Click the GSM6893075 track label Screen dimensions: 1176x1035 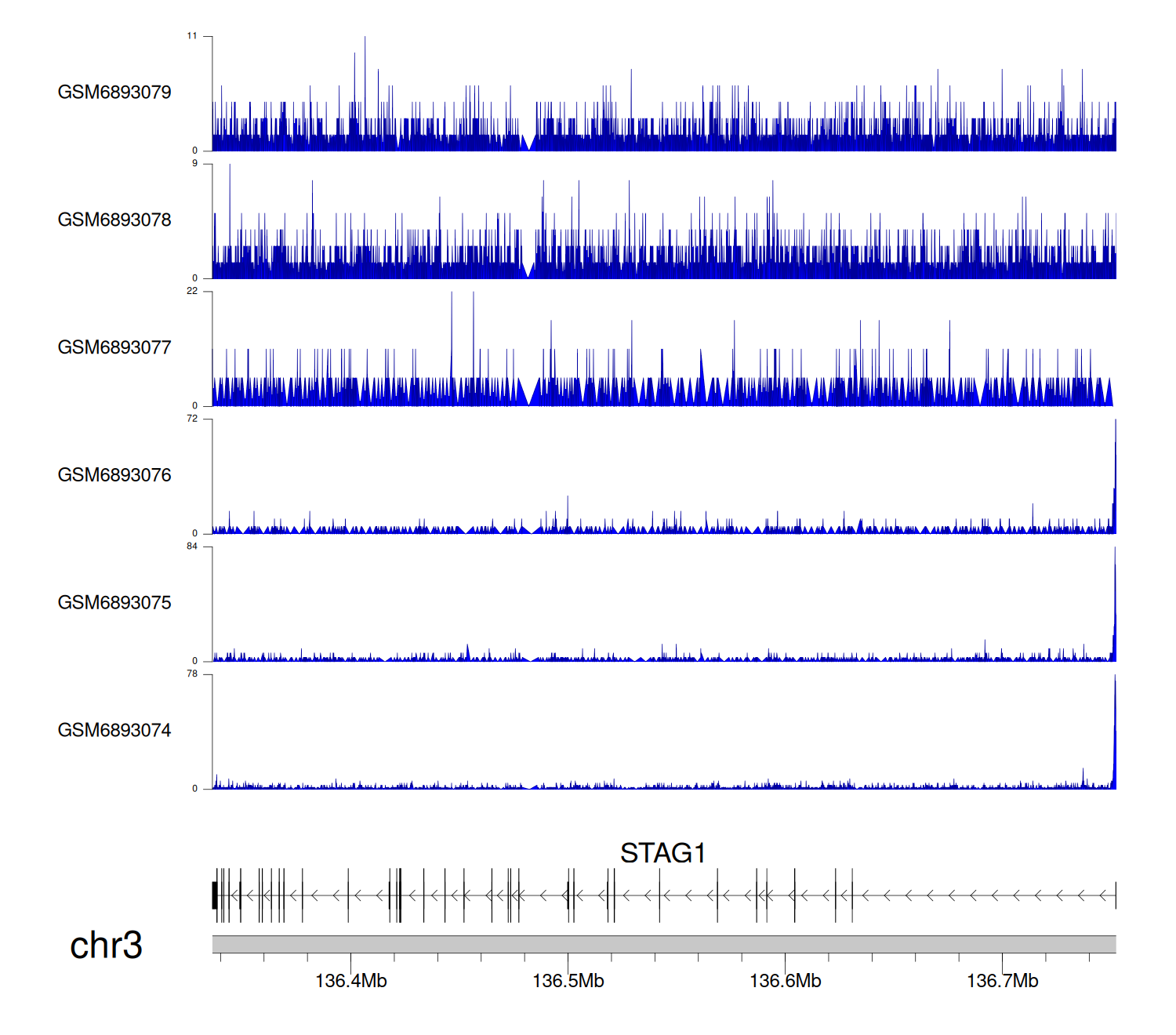tap(114, 603)
